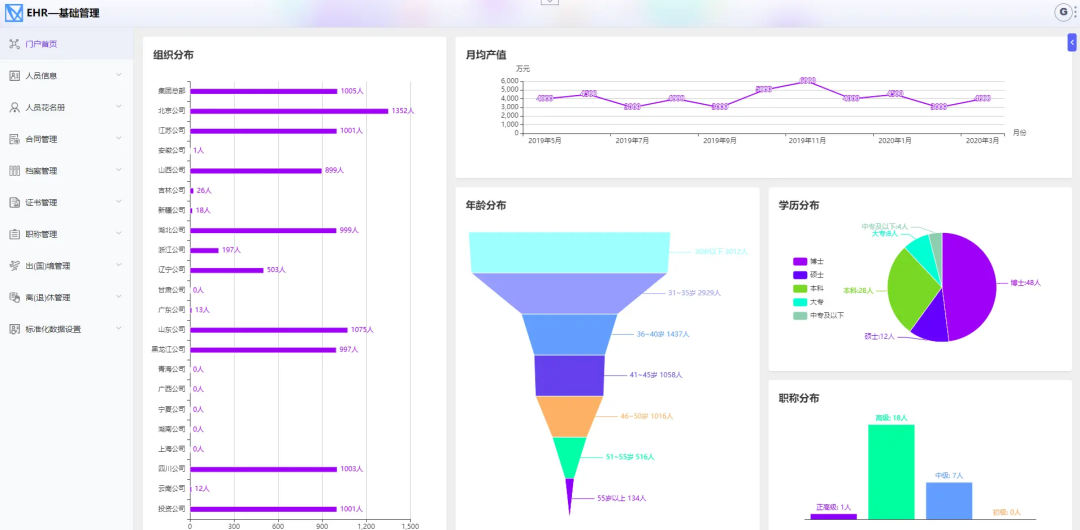
Task: Toggle 中专及以下 legend entry
Action: click(x=818, y=316)
